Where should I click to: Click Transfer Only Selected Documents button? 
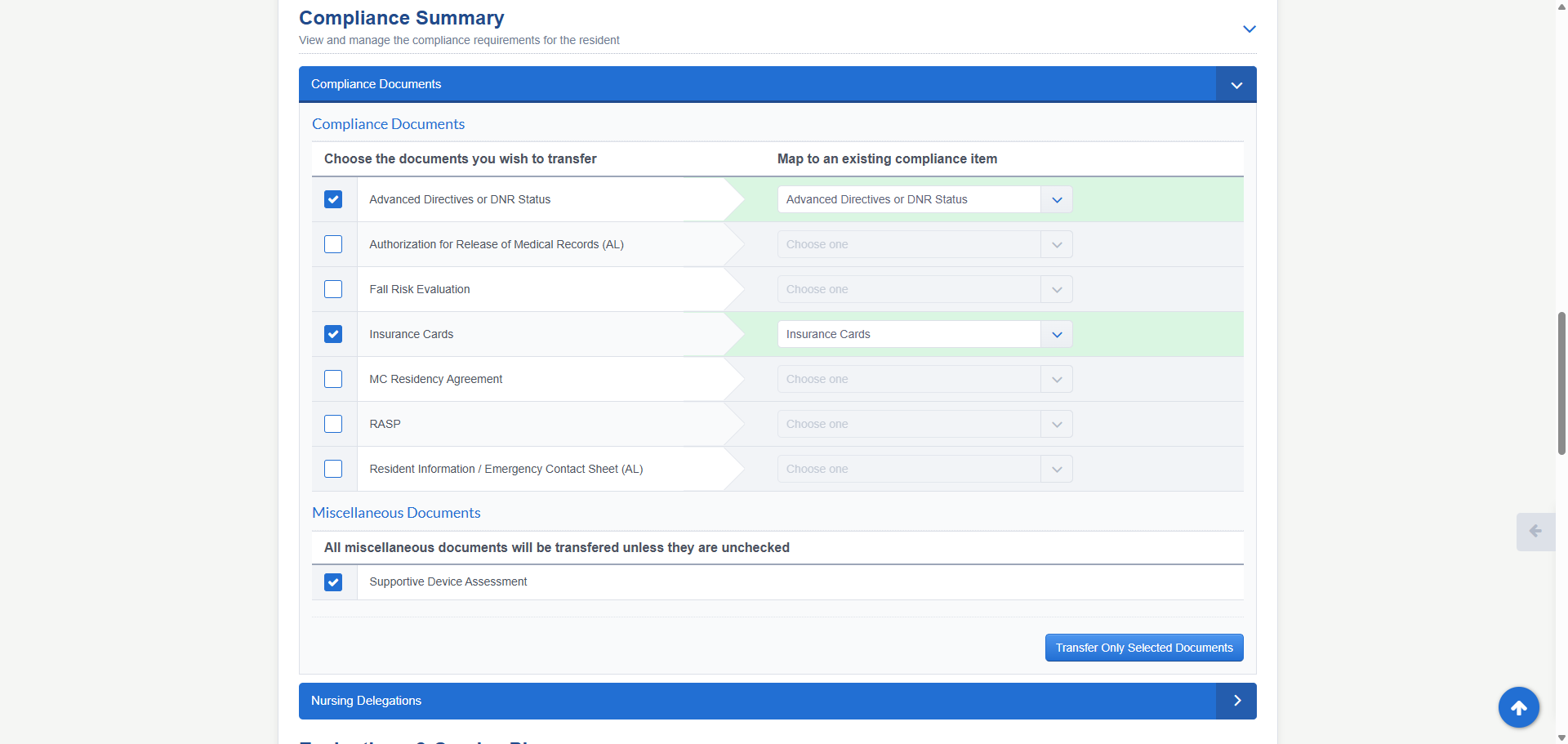[x=1144, y=648]
